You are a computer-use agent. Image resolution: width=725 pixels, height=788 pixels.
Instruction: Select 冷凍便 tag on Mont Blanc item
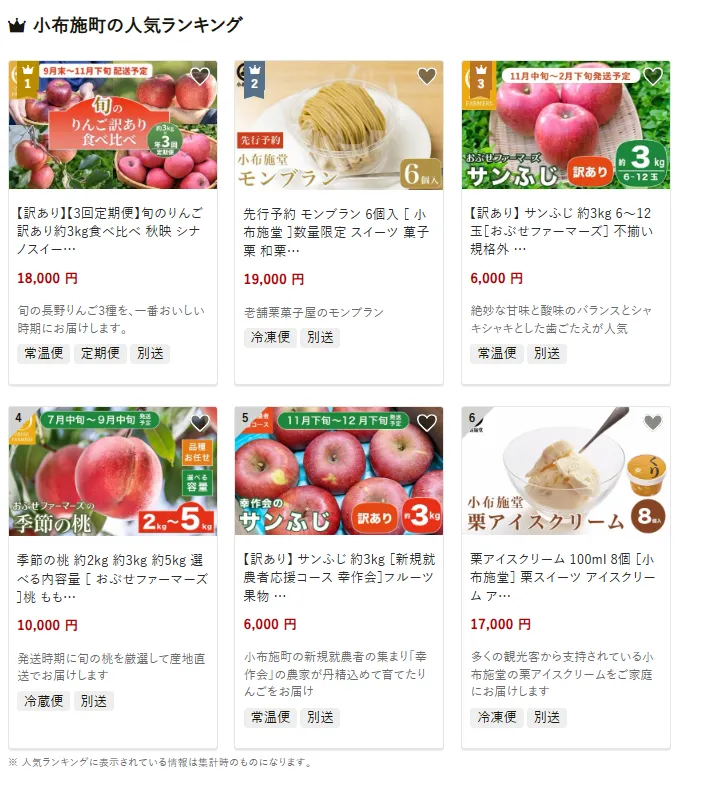tap(270, 337)
